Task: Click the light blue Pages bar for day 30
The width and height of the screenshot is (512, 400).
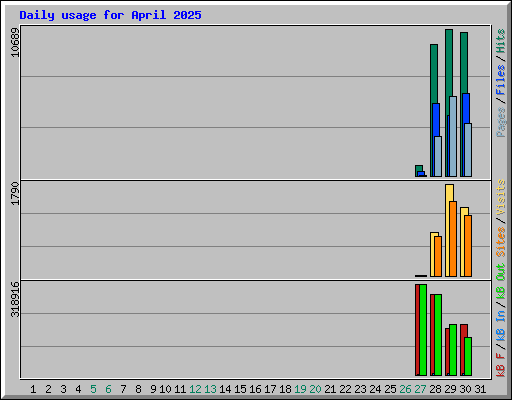Action: [468, 150]
